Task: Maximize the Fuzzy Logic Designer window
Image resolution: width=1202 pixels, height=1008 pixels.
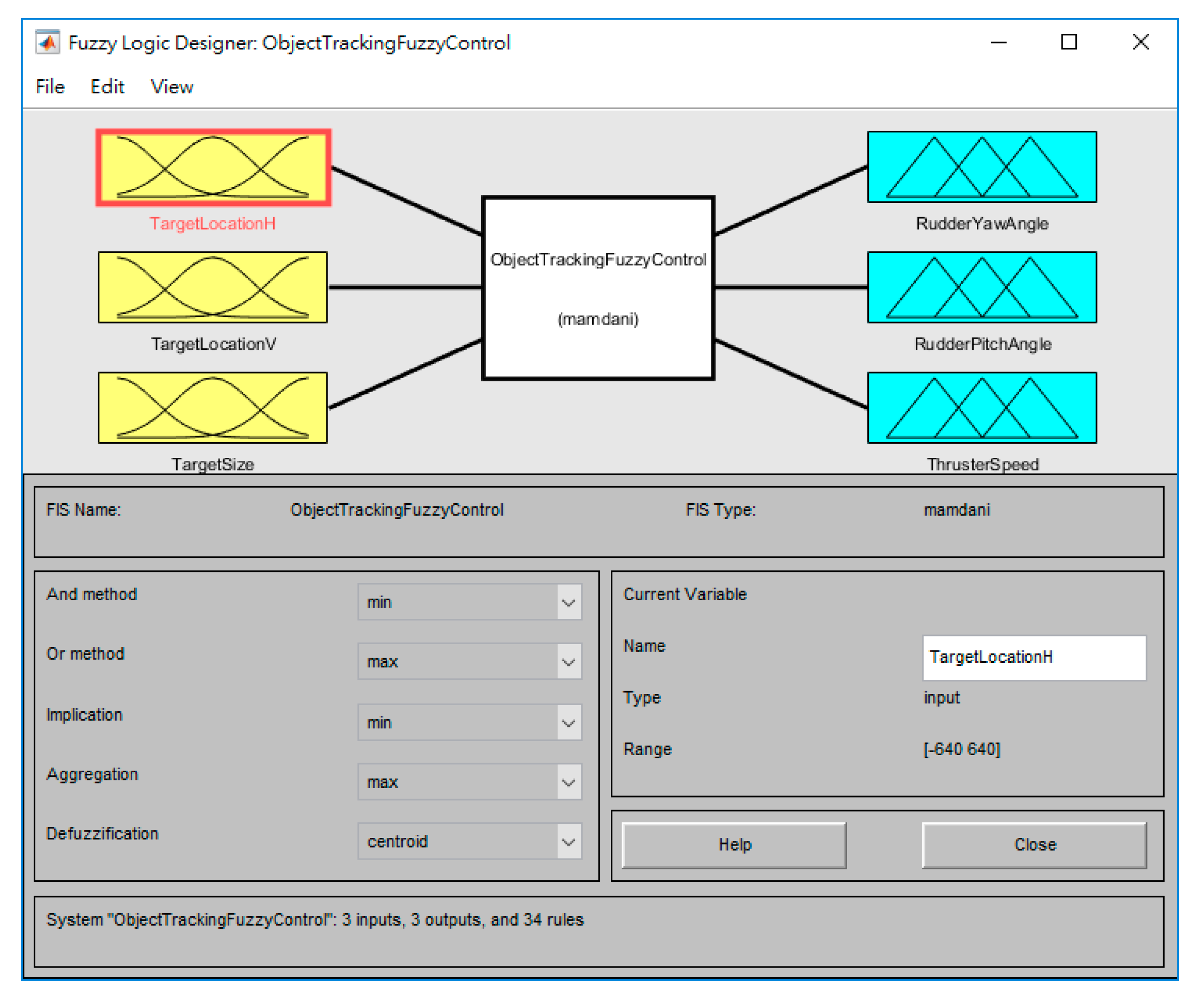Action: (1069, 42)
